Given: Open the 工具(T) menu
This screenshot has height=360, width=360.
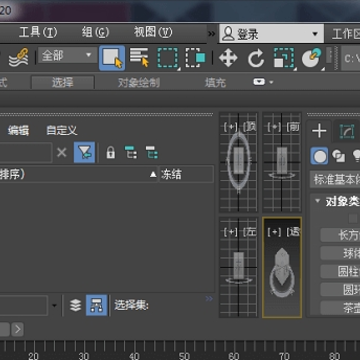Looking at the screenshot, I should coord(38,33).
